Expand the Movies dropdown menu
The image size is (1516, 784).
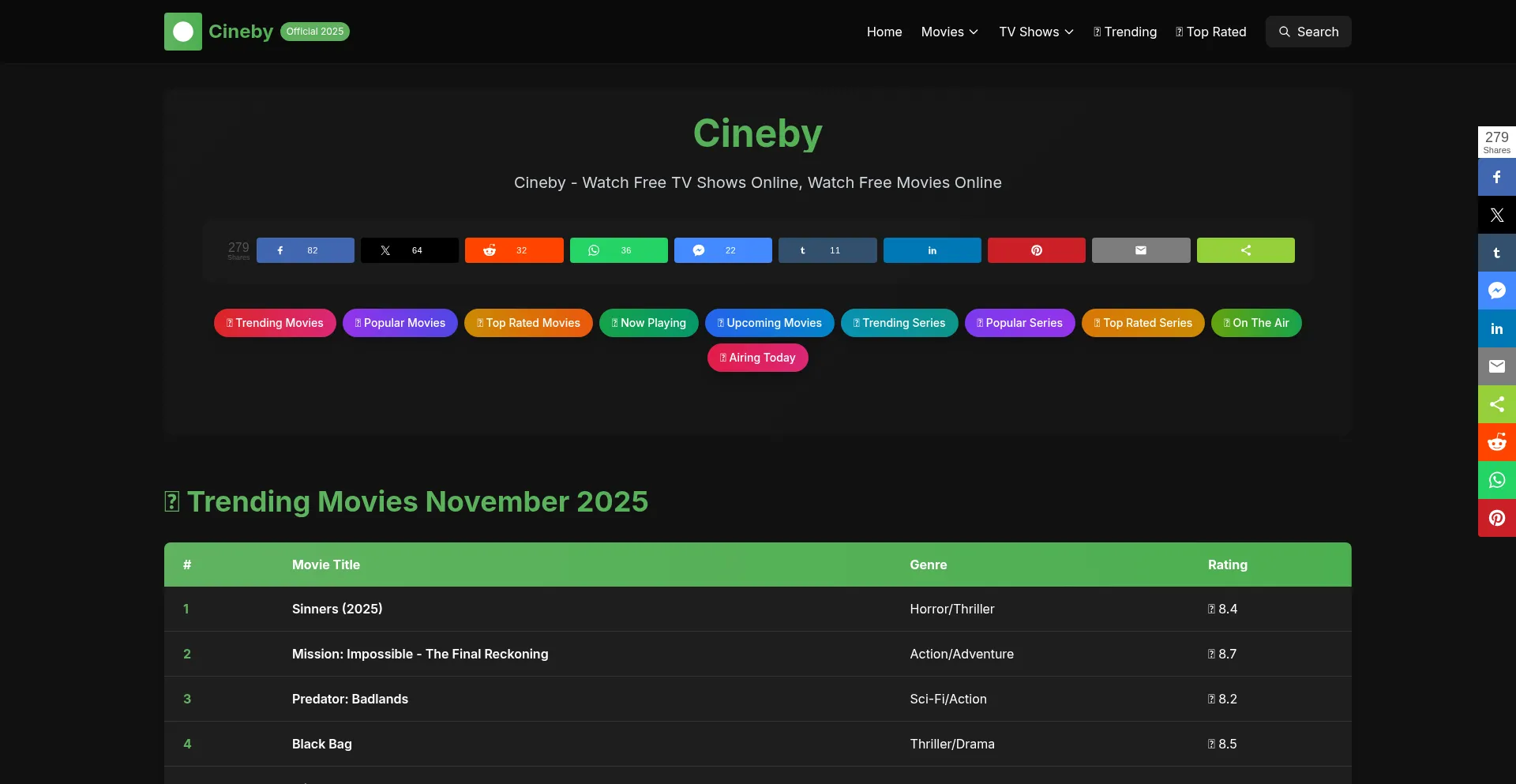(x=950, y=32)
